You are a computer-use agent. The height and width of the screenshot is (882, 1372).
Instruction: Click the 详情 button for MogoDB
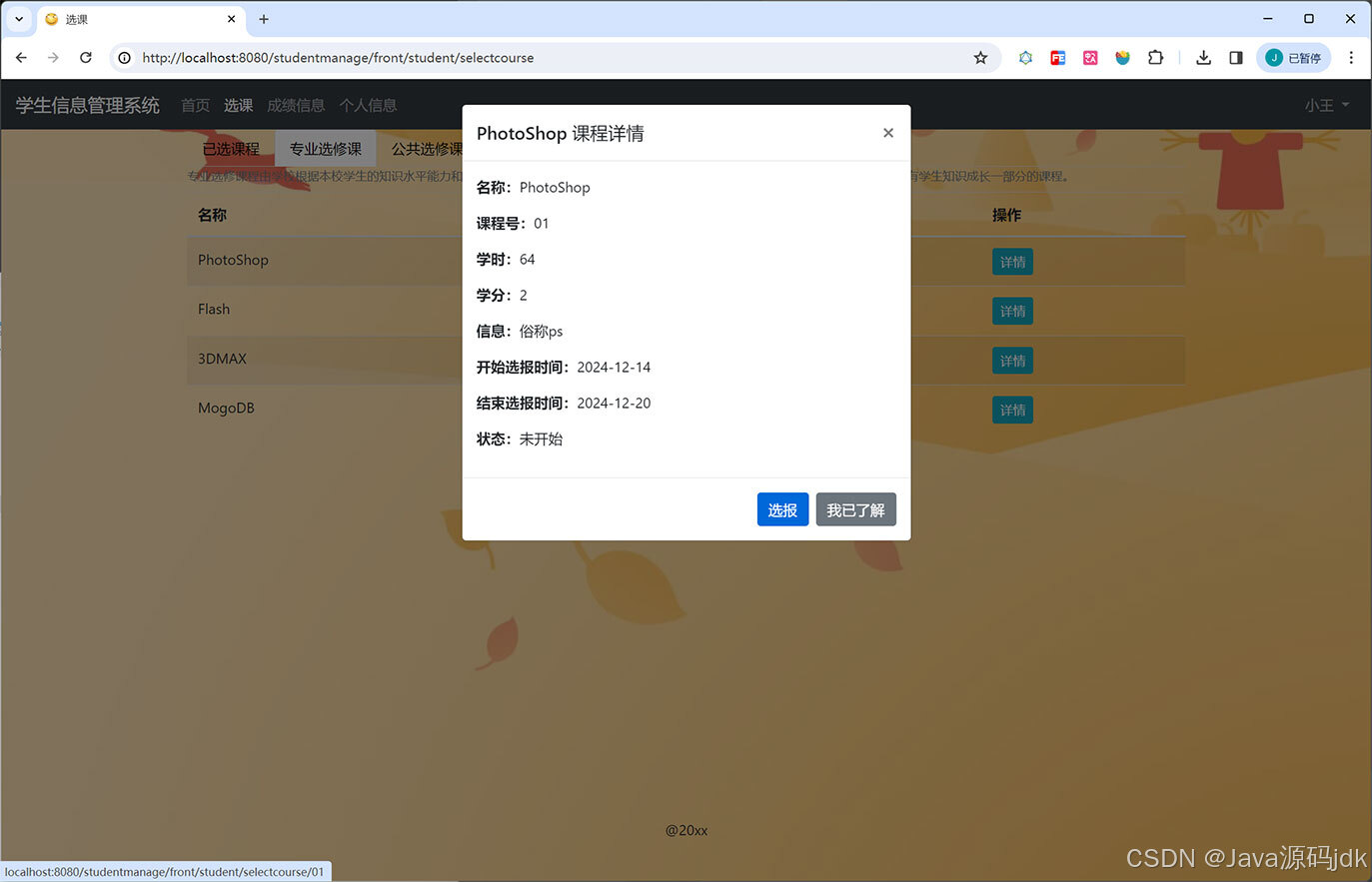tap(1012, 410)
